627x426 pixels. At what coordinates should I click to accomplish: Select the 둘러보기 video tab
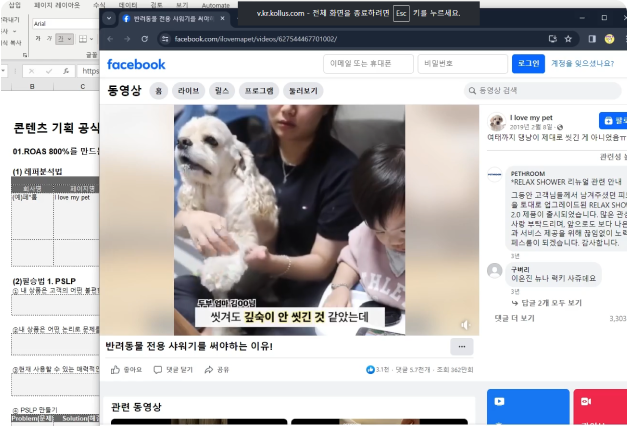pyautogui.click(x=303, y=91)
